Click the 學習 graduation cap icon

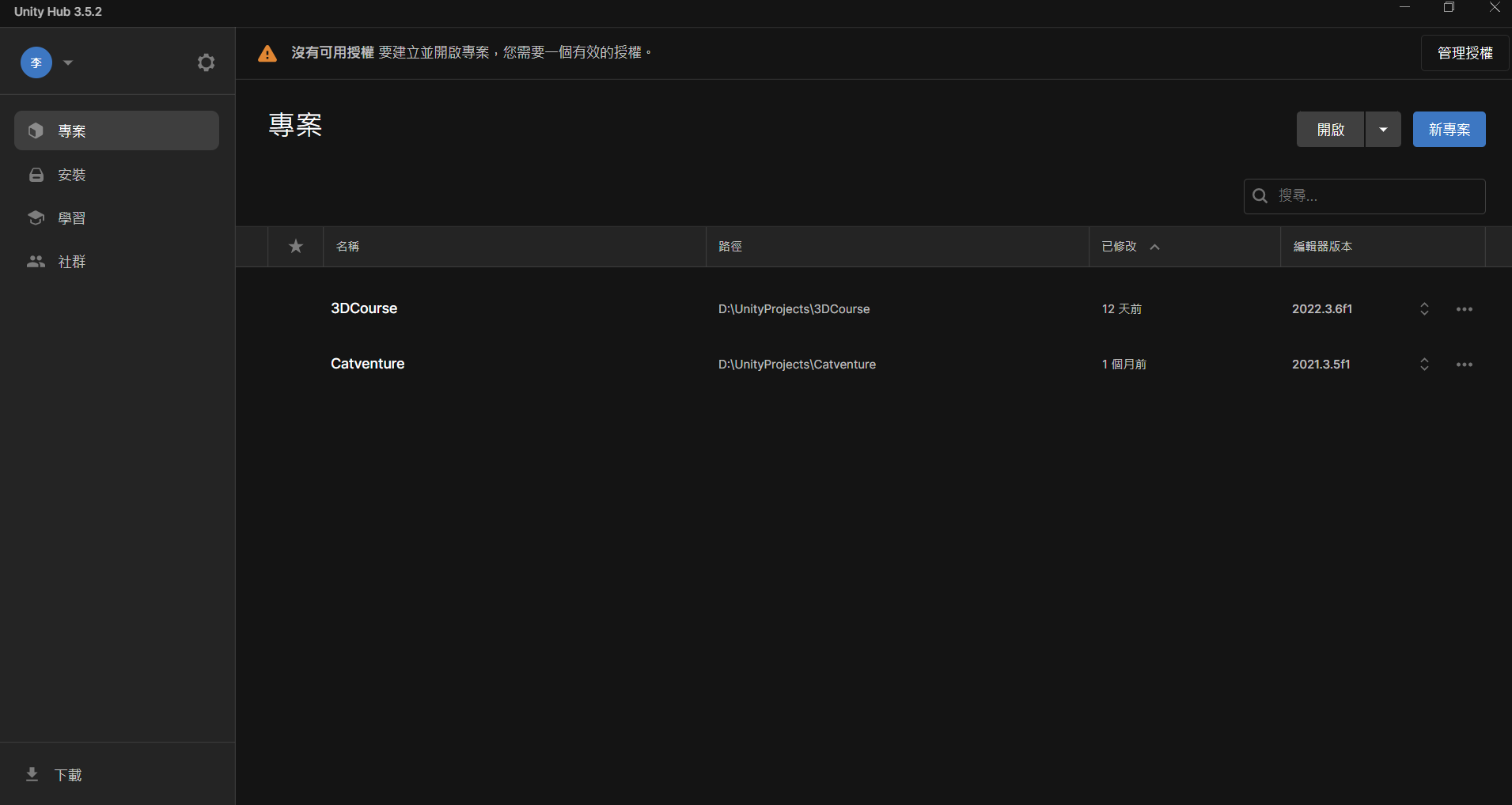pos(36,218)
